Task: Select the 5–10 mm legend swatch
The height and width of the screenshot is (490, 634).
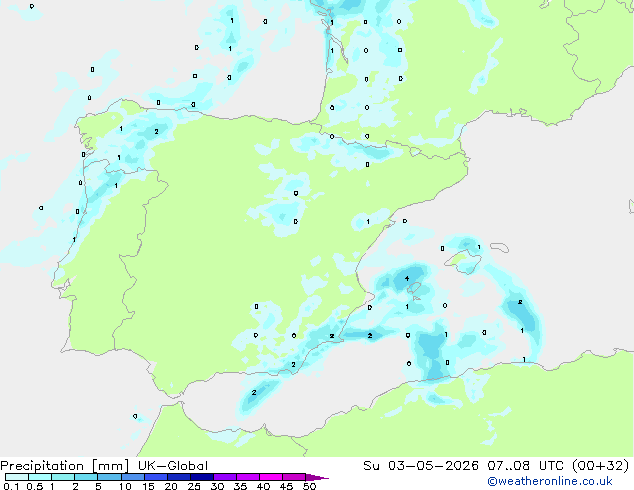Action: point(109,477)
